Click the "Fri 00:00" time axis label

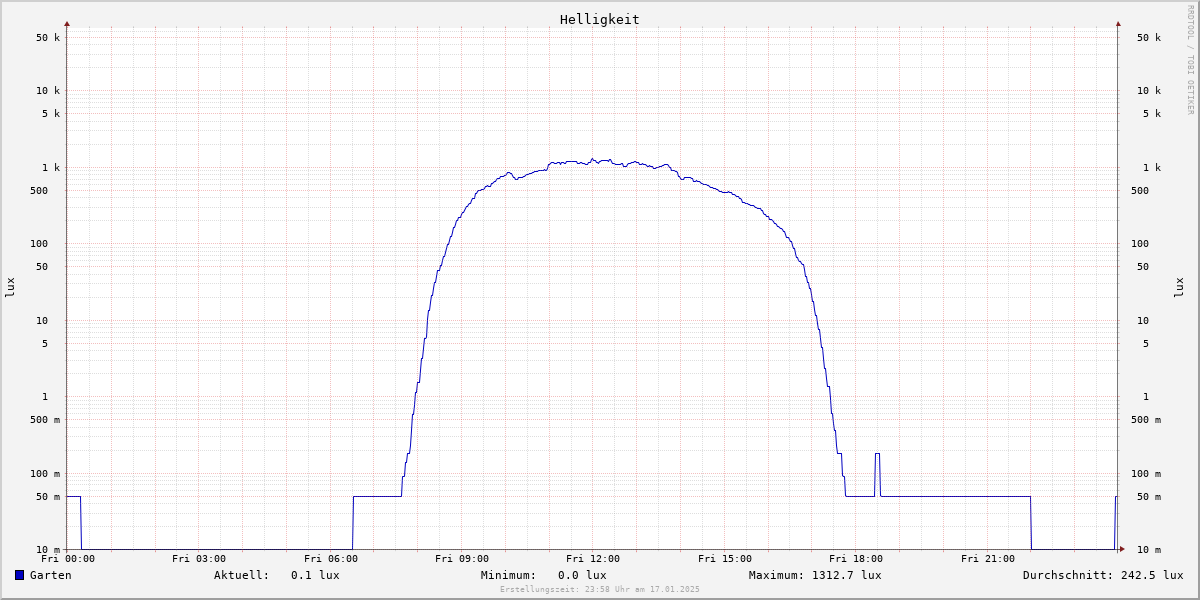pyautogui.click(x=68, y=559)
